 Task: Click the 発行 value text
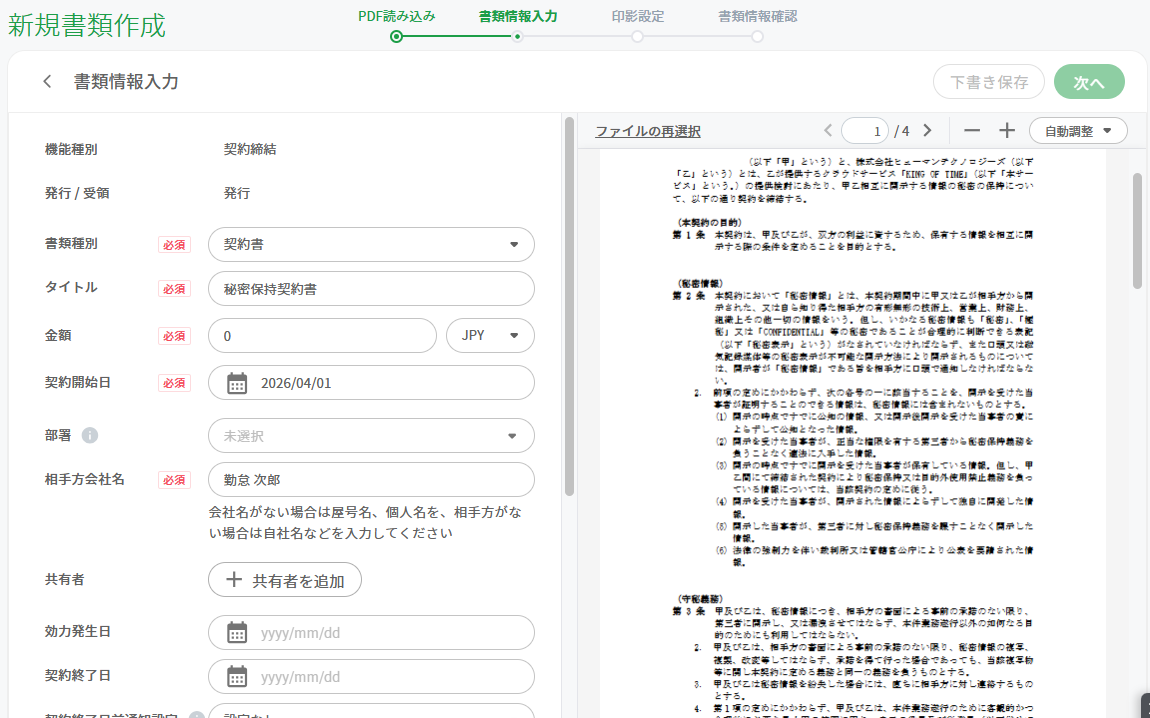coord(237,193)
